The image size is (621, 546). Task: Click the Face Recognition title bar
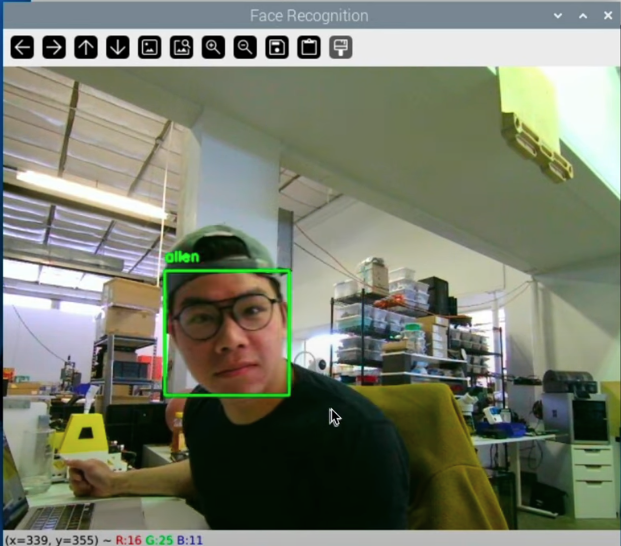[308, 16]
